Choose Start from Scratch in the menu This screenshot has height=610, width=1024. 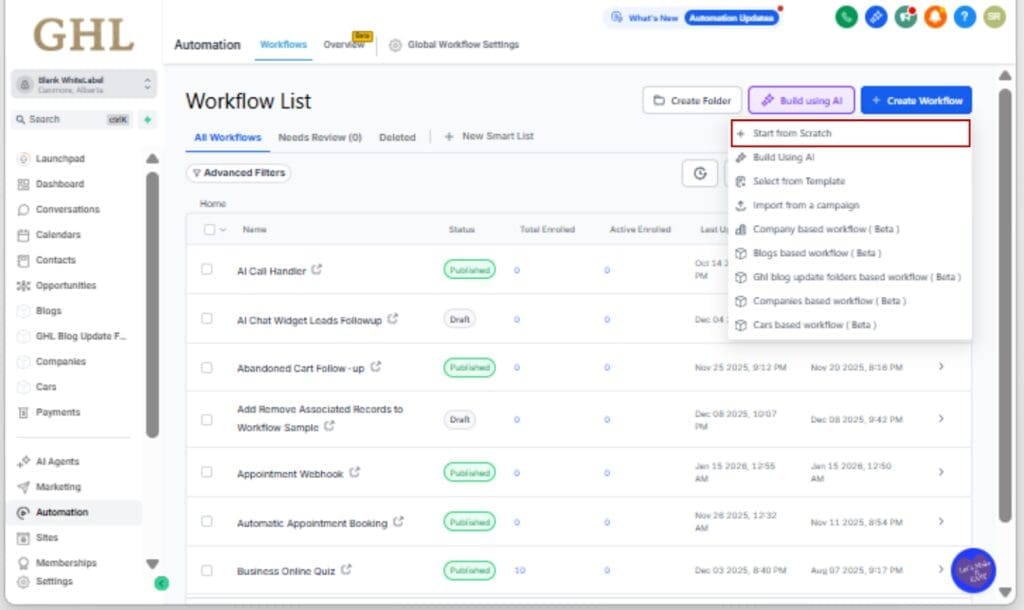[x=850, y=133]
